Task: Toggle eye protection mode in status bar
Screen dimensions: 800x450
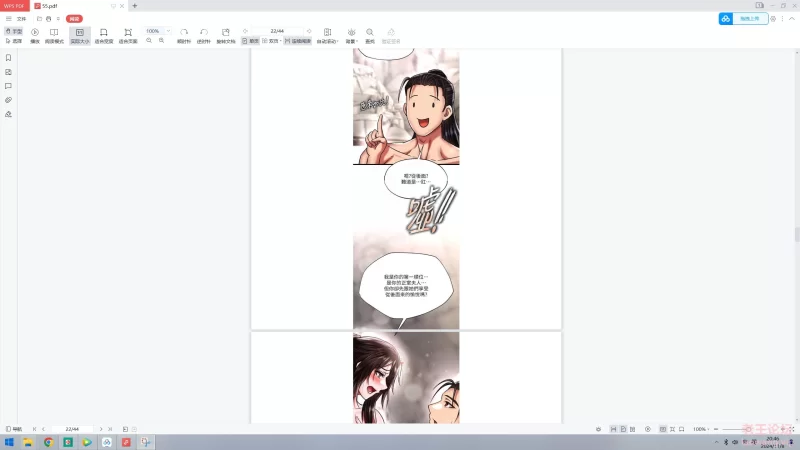Action: (x=598, y=429)
